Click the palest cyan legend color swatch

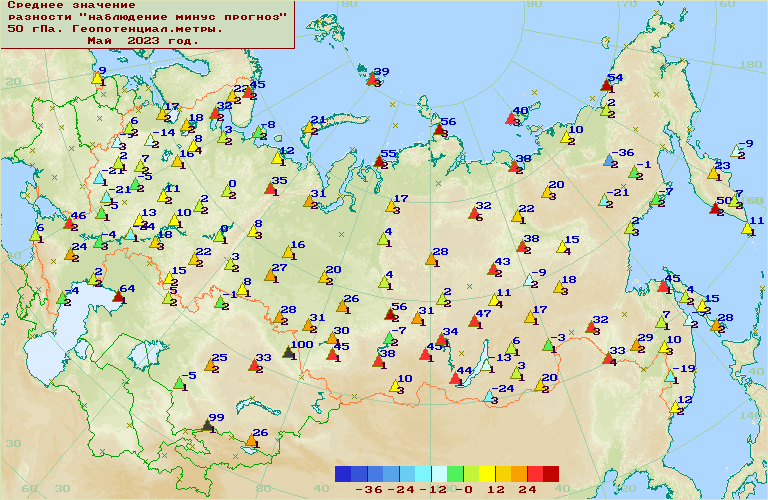439,474
